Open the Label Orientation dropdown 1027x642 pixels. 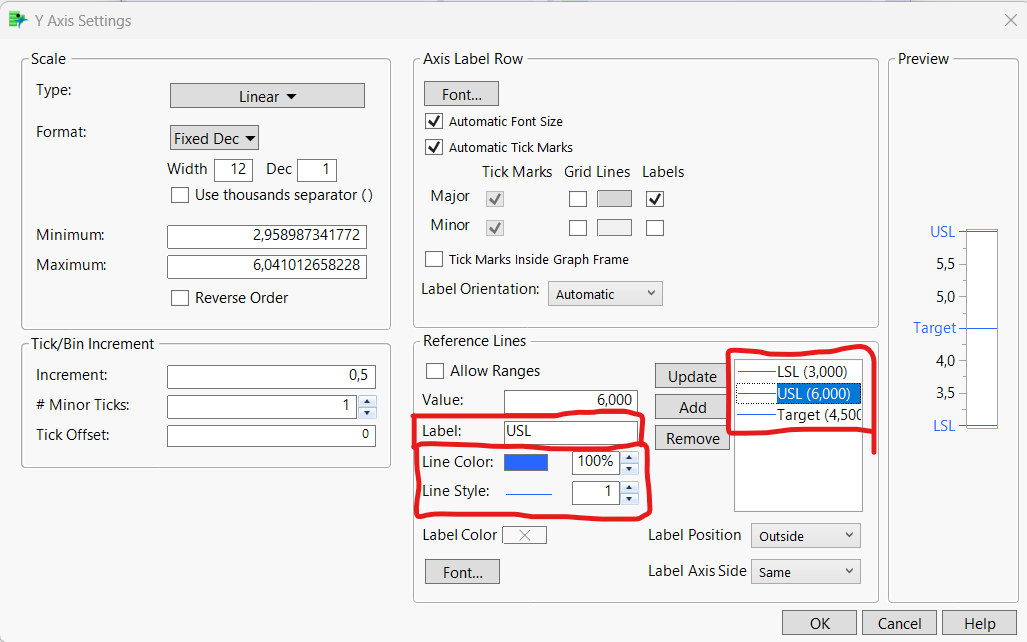[604, 293]
